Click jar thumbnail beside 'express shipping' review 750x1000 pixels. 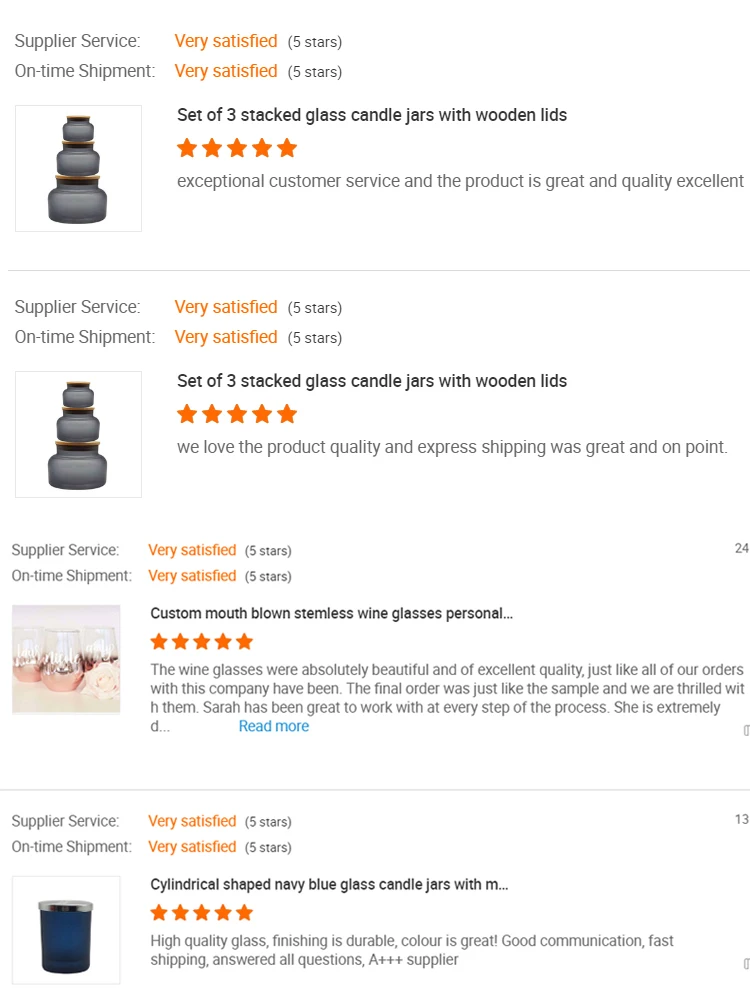click(x=78, y=434)
